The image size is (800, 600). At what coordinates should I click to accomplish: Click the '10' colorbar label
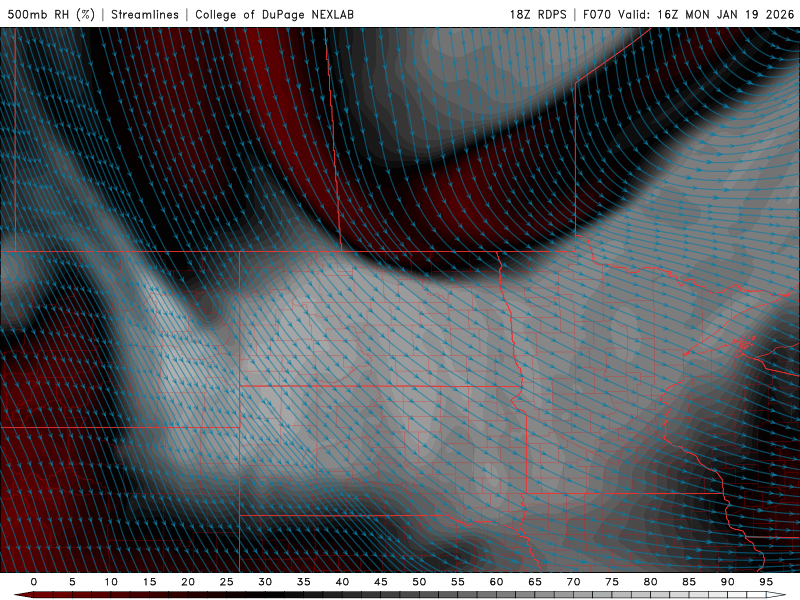tap(111, 582)
